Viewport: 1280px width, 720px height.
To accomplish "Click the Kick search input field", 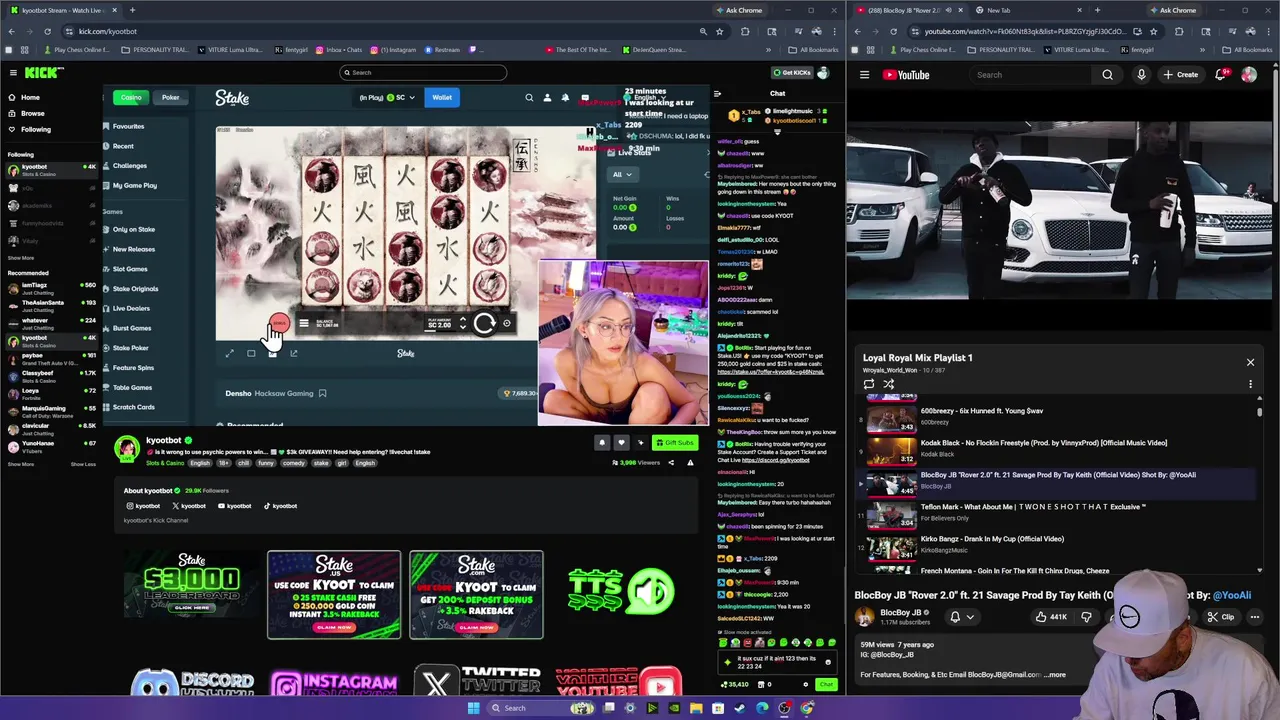I will (422, 72).
